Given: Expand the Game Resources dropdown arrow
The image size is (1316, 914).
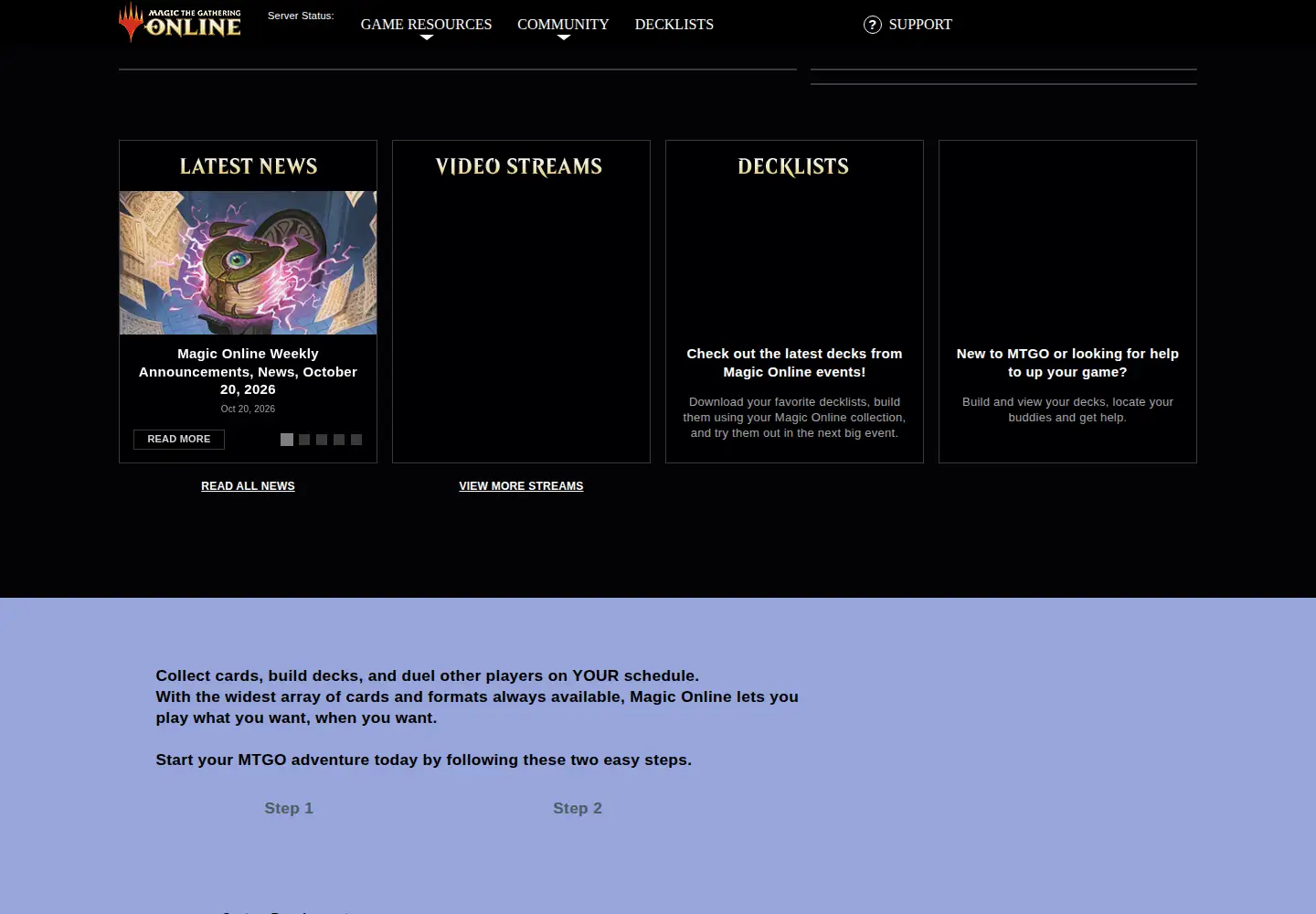Looking at the screenshot, I should tap(427, 37).
